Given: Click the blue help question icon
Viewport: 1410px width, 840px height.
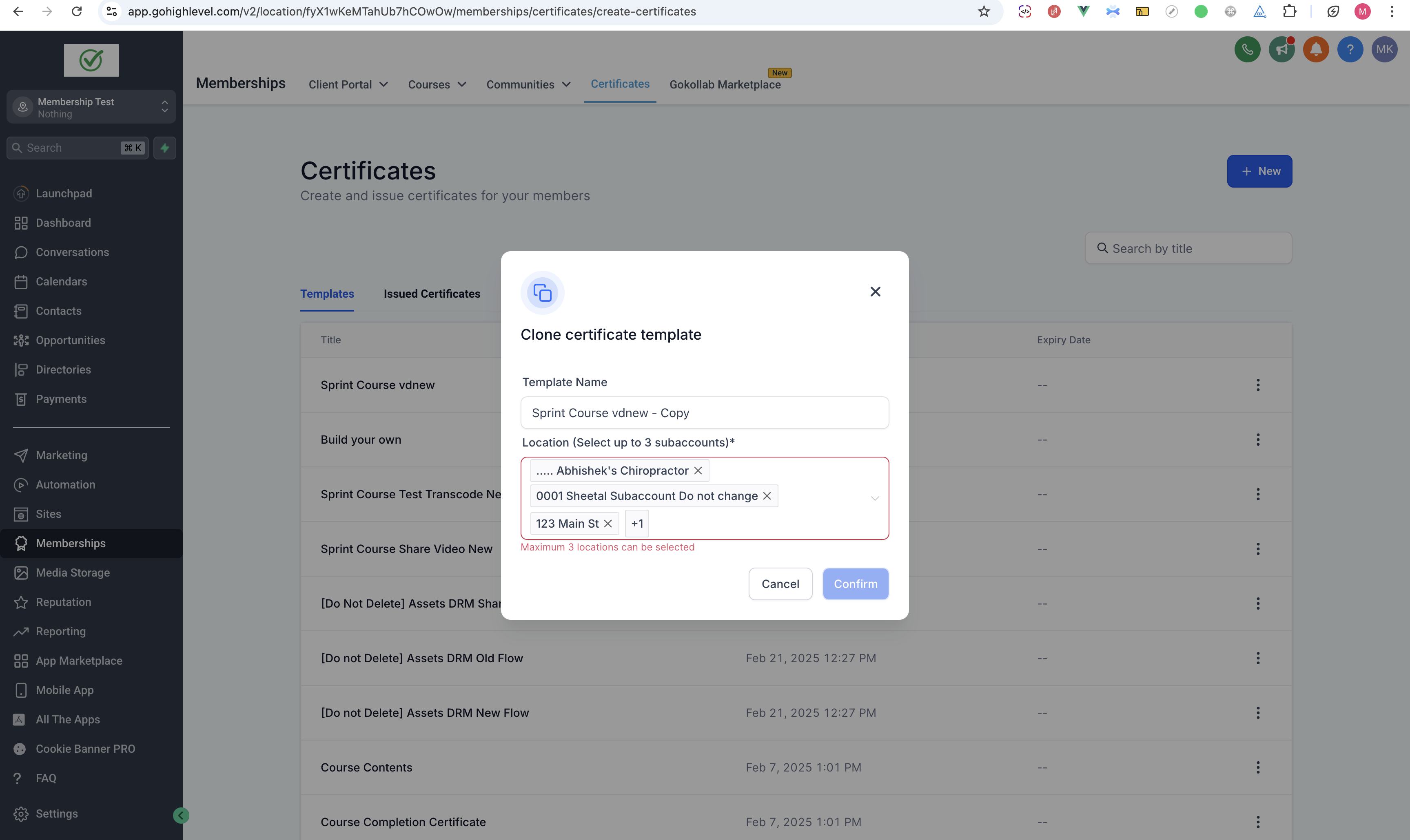Looking at the screenshot, I should pyautogui.click(x=1350, y=50).
